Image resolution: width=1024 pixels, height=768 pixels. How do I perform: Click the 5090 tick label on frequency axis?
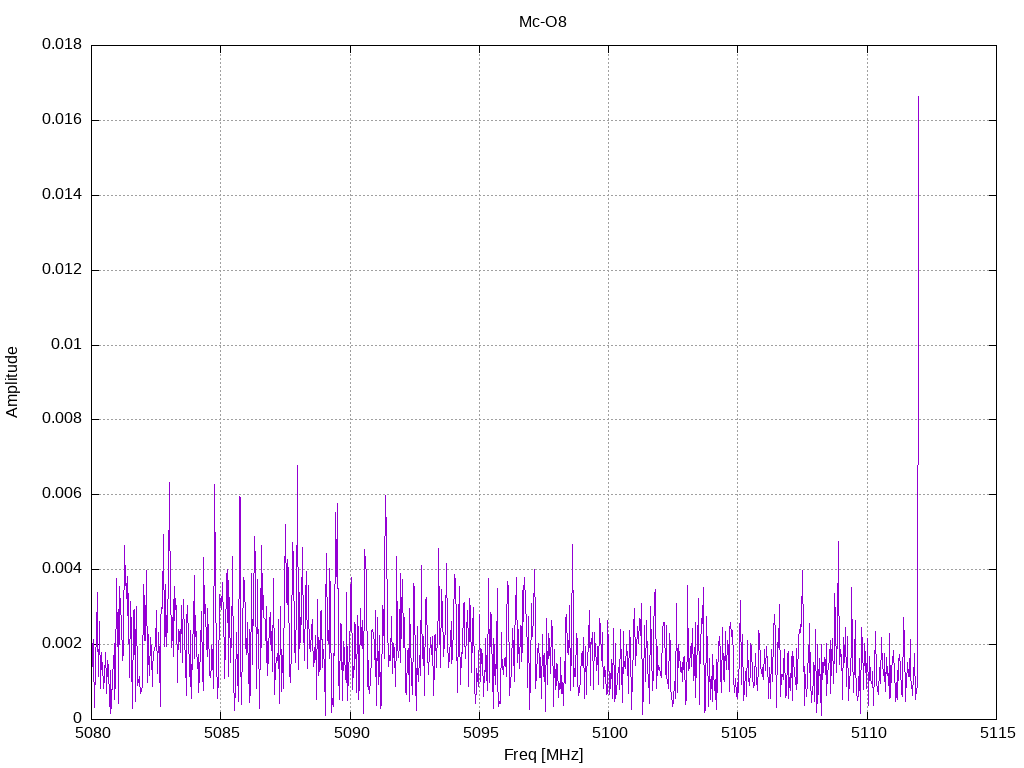click(x=350, y=734)
